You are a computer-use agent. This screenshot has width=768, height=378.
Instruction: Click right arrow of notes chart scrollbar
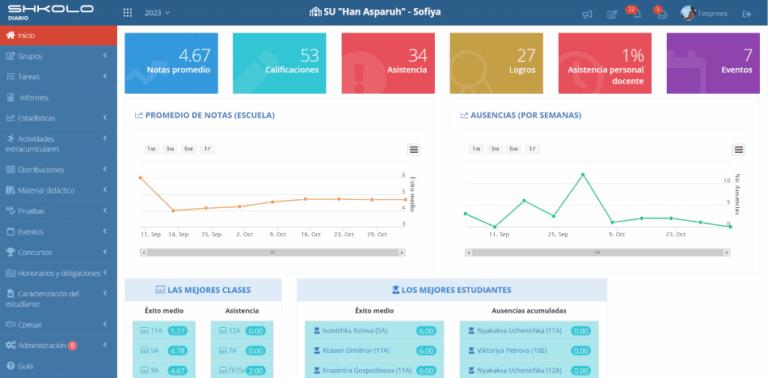click(402, 253)
